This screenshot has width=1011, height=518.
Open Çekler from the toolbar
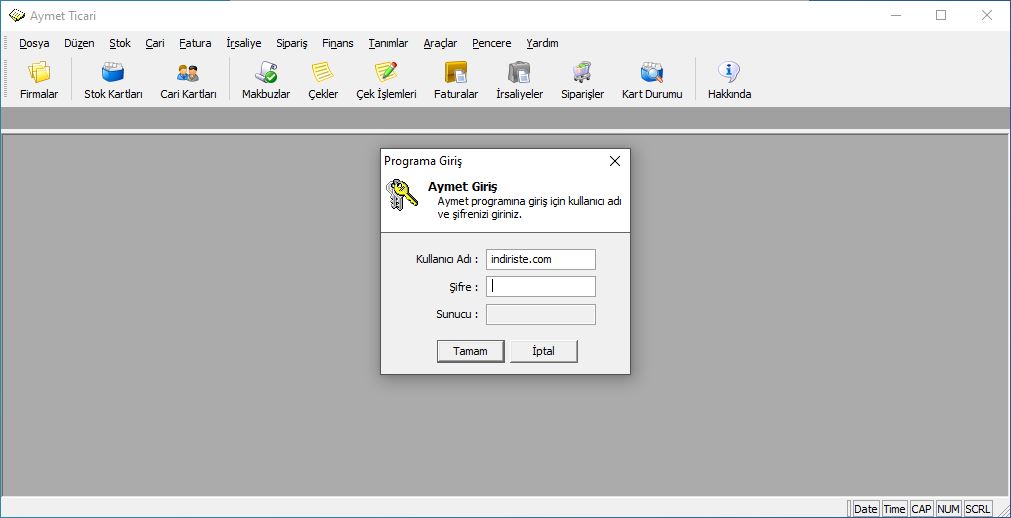click(323, 80)
